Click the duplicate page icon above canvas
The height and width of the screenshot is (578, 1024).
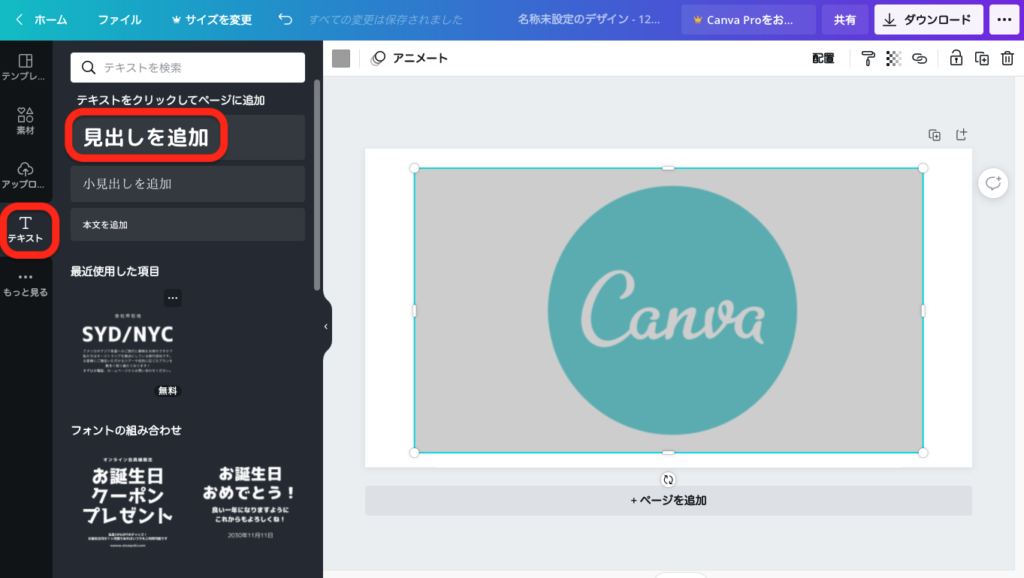935,135
